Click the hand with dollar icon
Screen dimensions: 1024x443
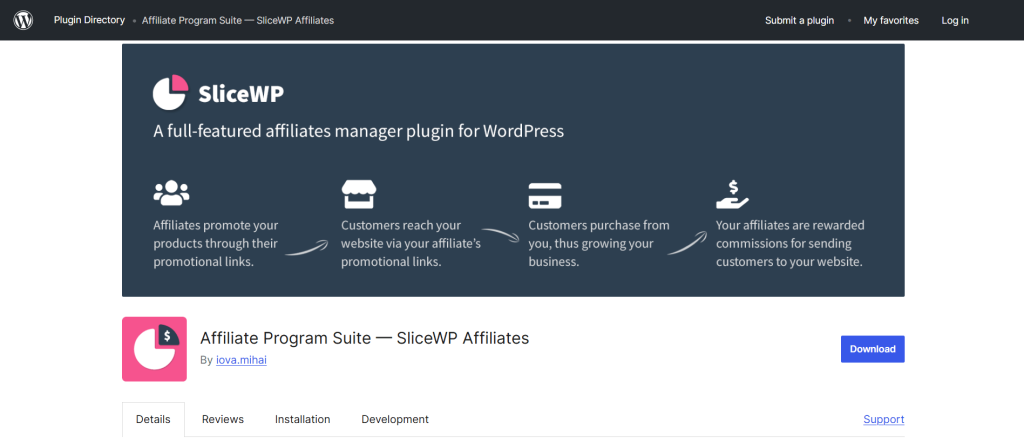pos(732,194)
